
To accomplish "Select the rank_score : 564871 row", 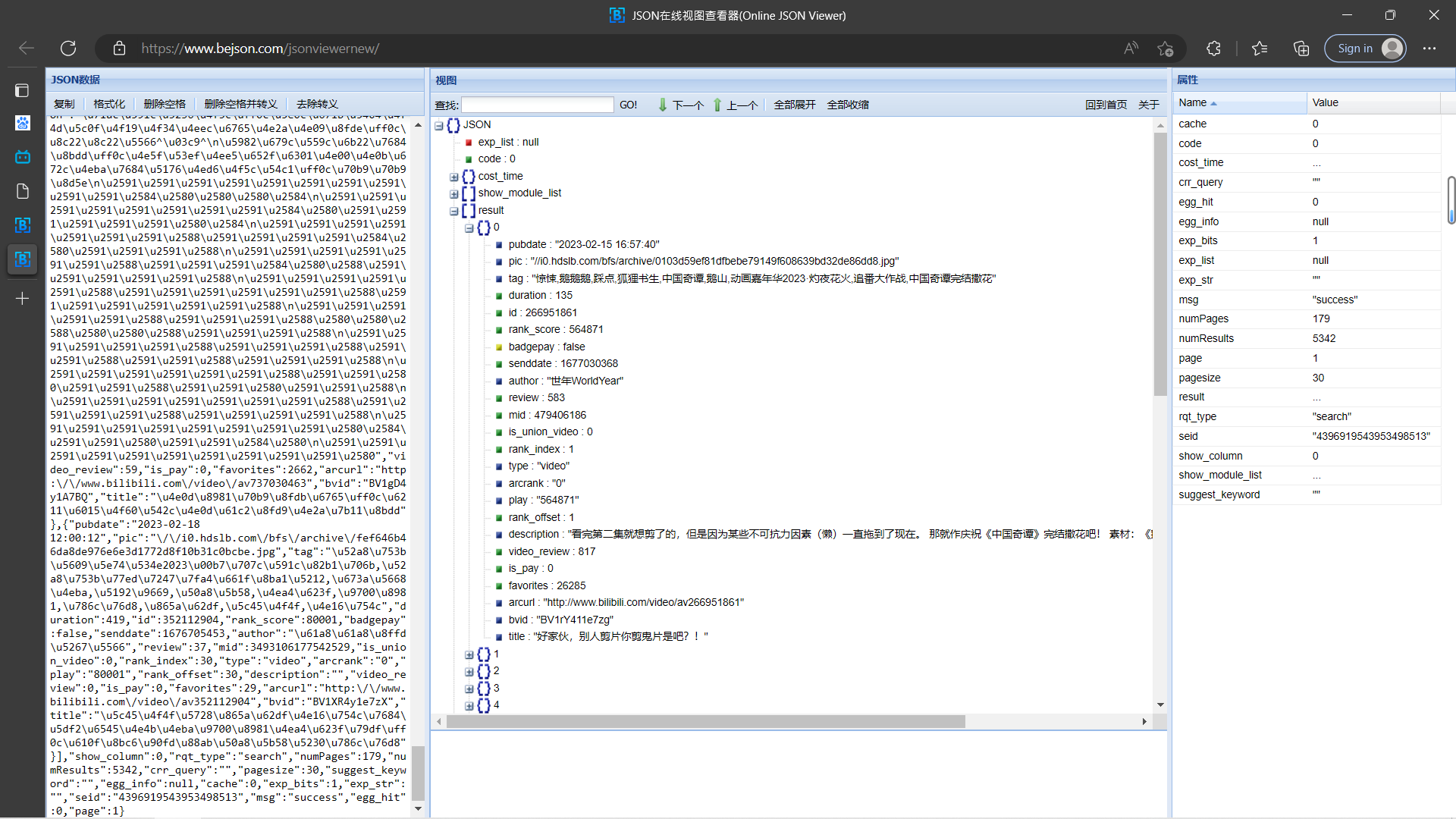I will (556, 330).
